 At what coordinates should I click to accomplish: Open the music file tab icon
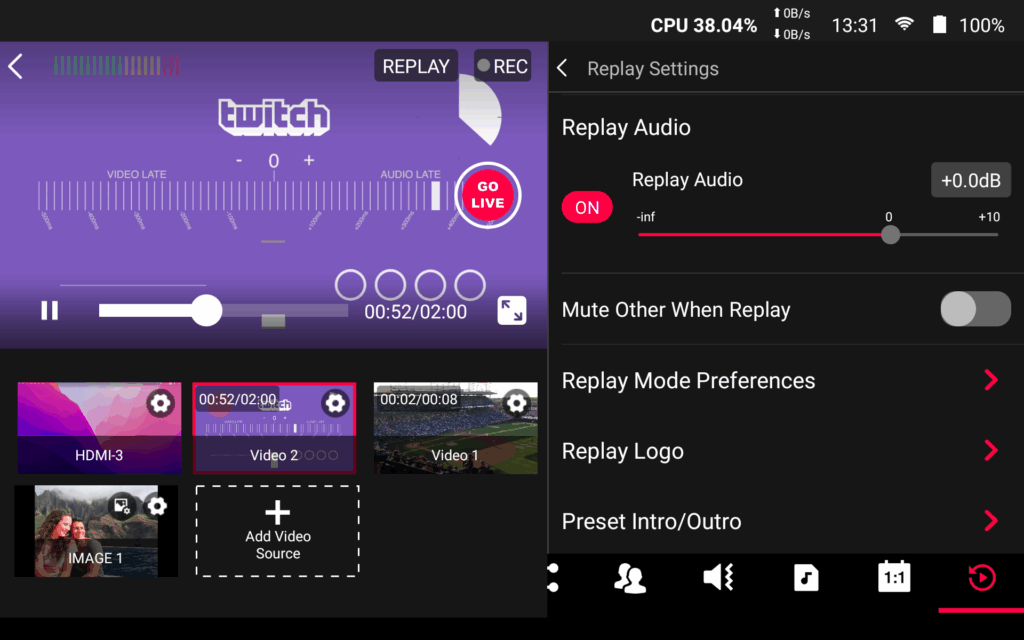[x=806, y=577]
